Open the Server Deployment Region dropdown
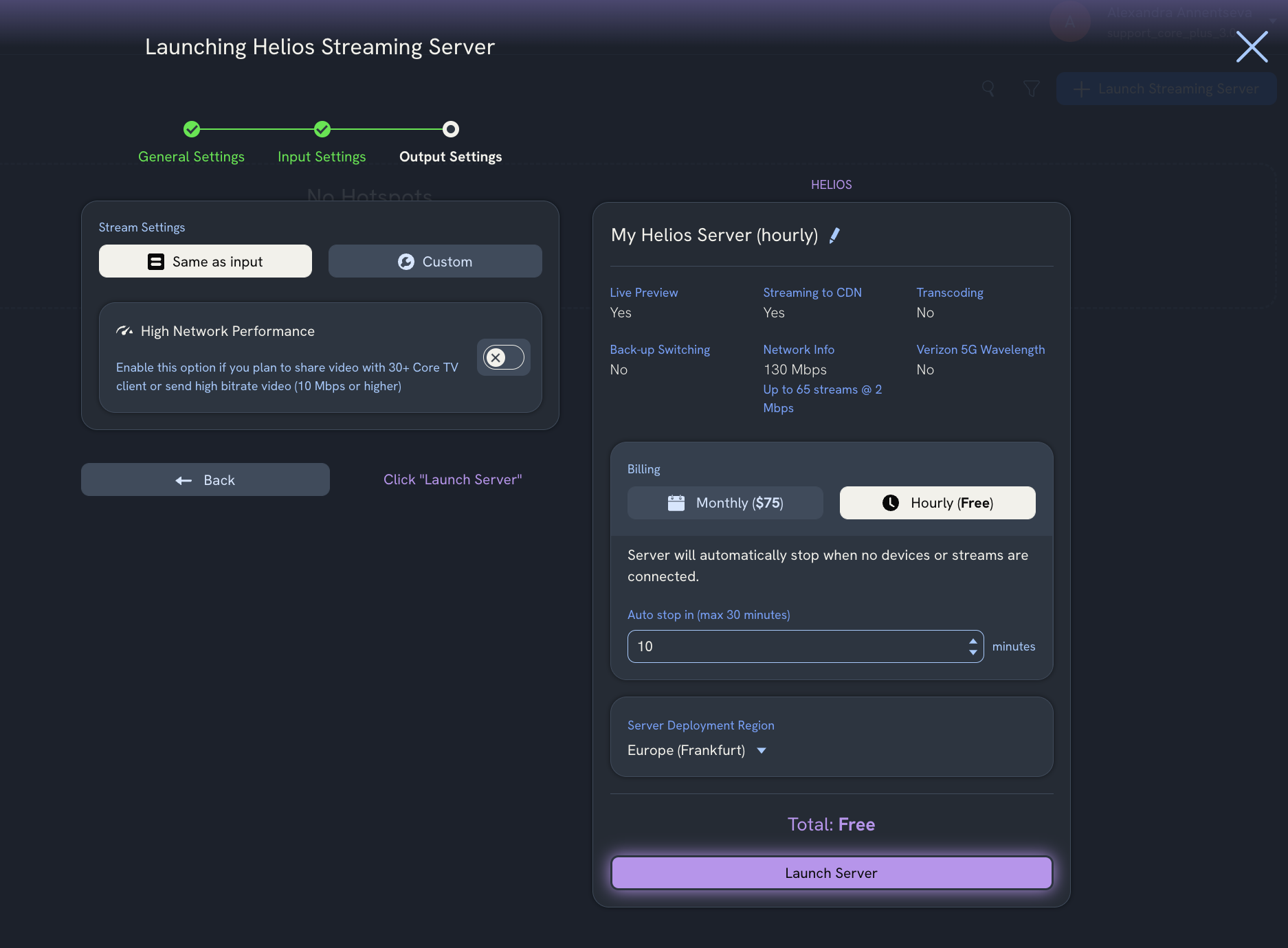 coord(761,750)
